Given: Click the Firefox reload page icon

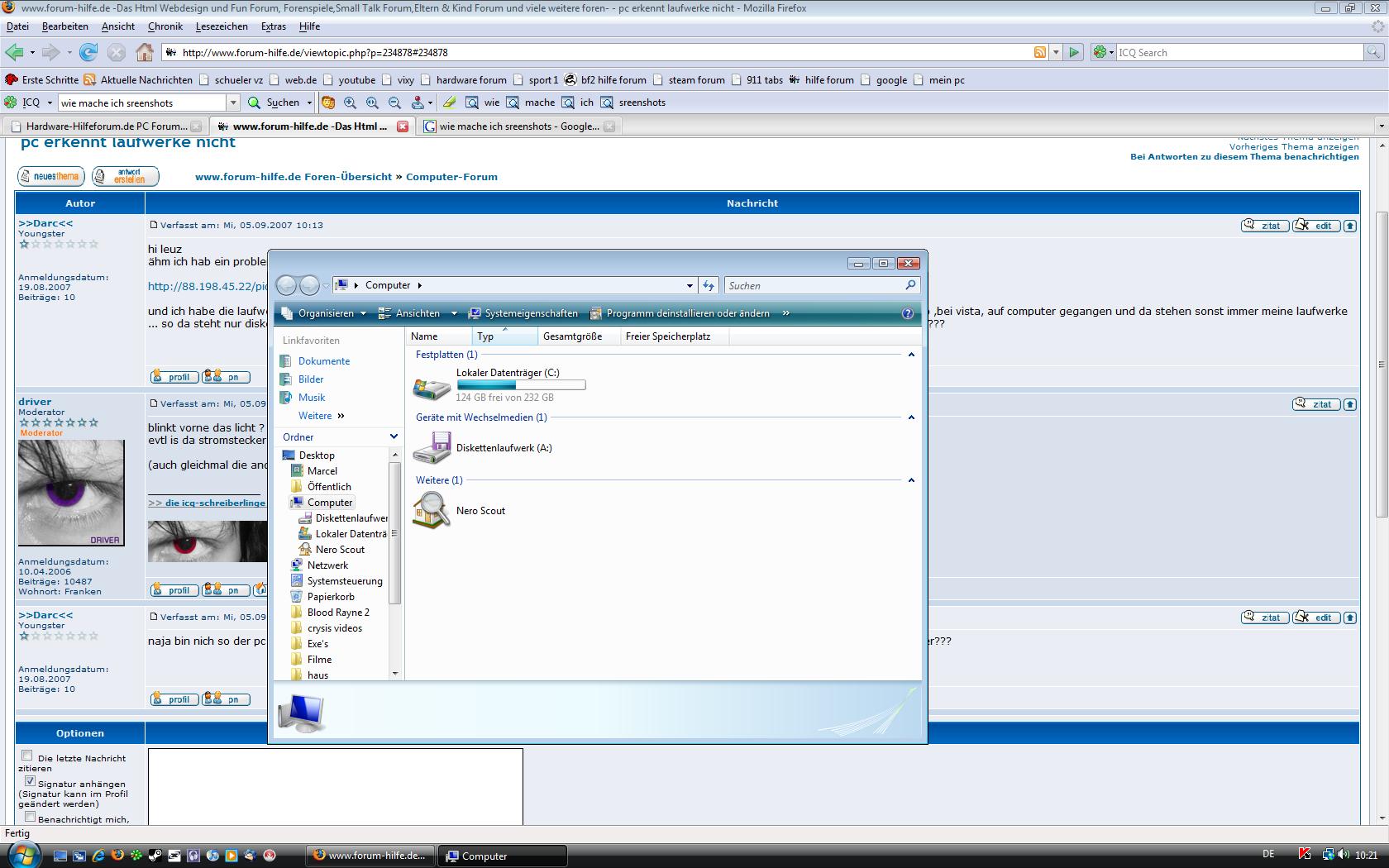Looking at the screenshot, I should (88, 52).
